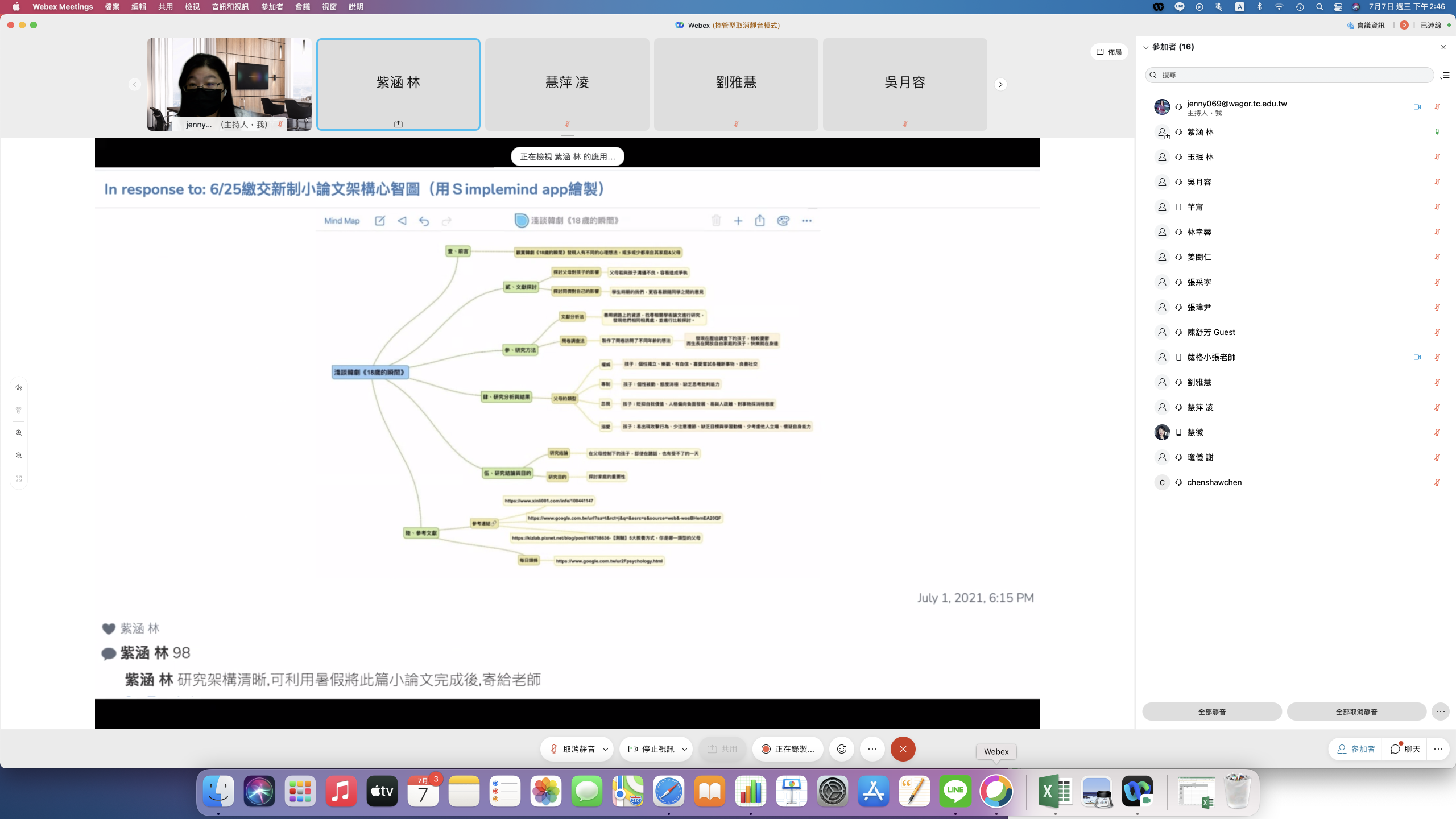
Task: Expand audio options arrow beside 取消靜音
Action: 606,749
